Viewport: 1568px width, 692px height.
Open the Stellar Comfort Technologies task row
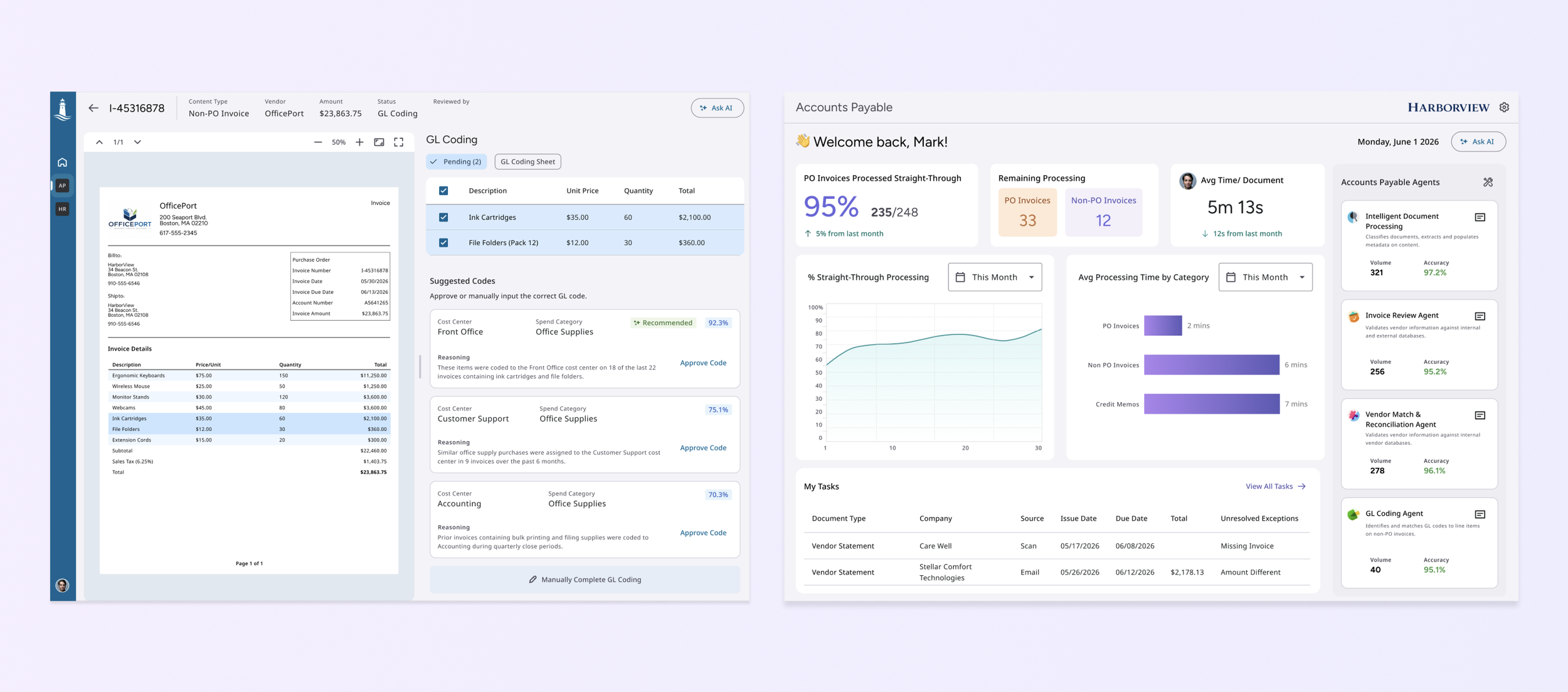point(1056,572)
